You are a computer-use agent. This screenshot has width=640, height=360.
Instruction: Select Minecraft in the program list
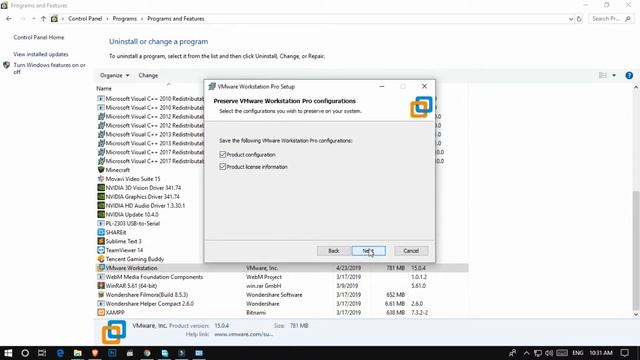(118, 170)
